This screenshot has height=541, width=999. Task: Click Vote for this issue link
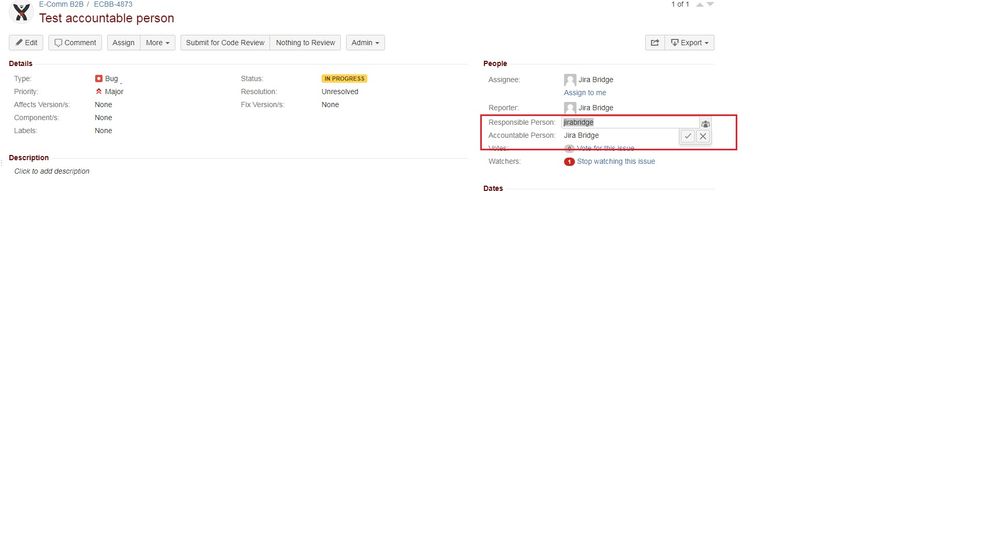point(606,148)
